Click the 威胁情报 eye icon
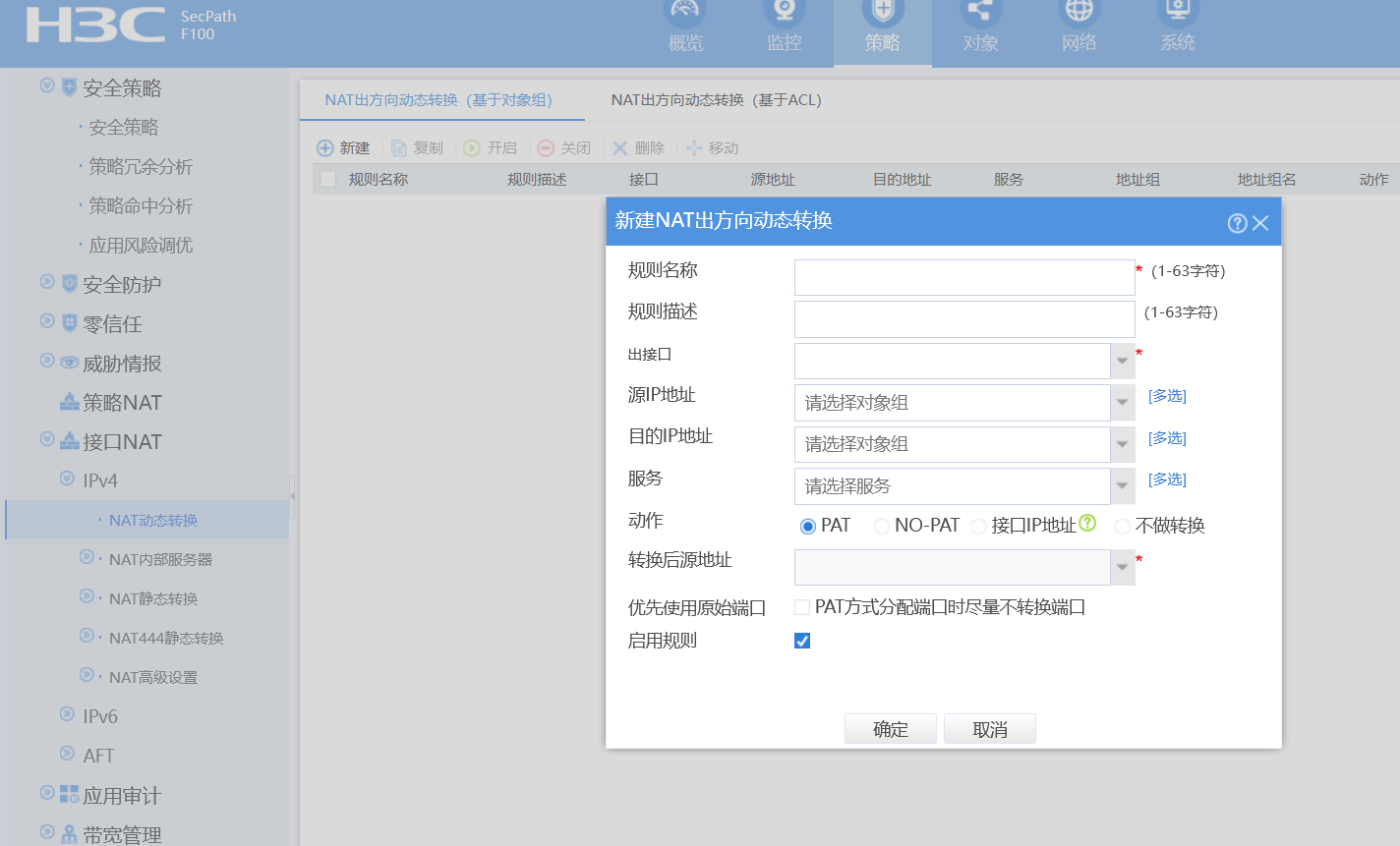 [69, 363]
